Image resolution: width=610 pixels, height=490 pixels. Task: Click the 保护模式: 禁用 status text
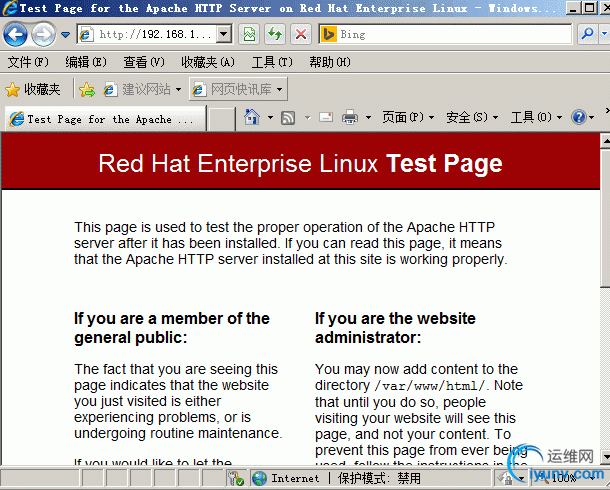(x=379, y=478)
